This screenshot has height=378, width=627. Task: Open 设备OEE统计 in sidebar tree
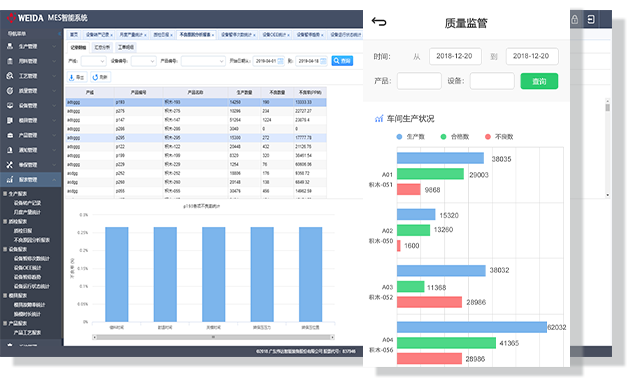27,268
